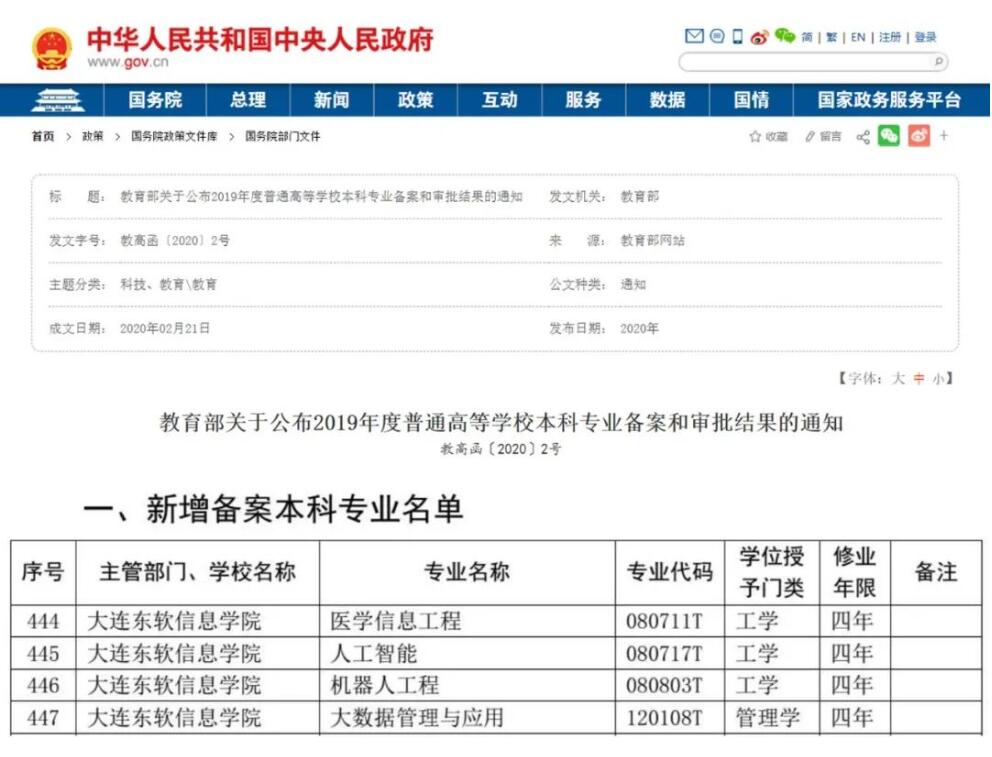This screenshot has width=992, height=757.
Task: Click the major code 080717T
Action: click(x=664, y=653)
